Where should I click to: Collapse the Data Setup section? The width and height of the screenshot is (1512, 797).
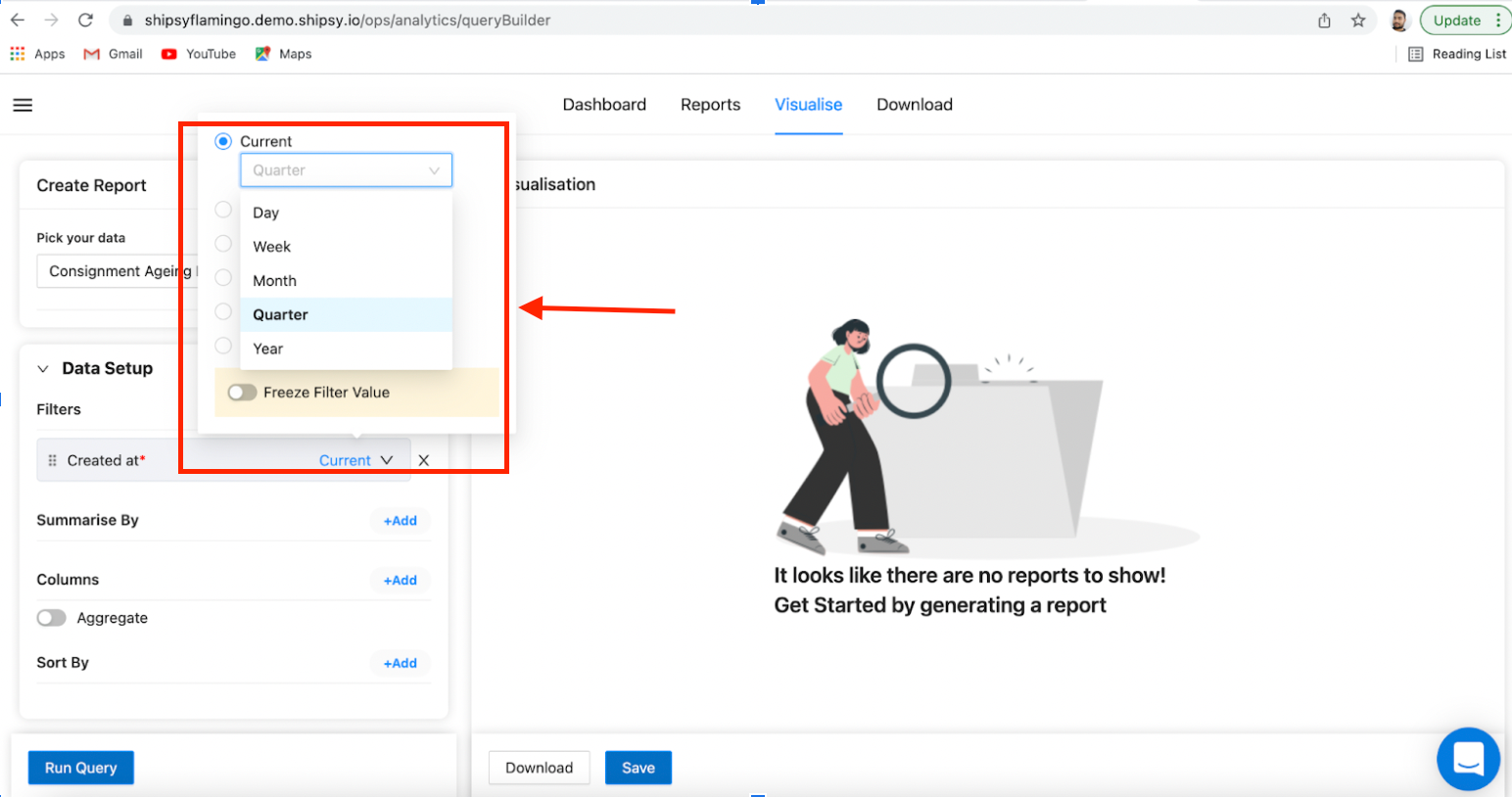coord(43,369)
